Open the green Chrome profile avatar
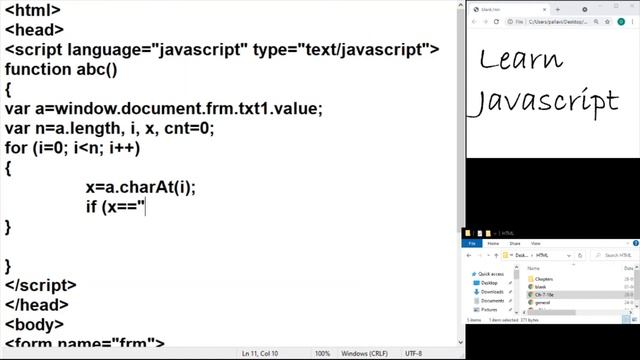 (x=621, y=22)
